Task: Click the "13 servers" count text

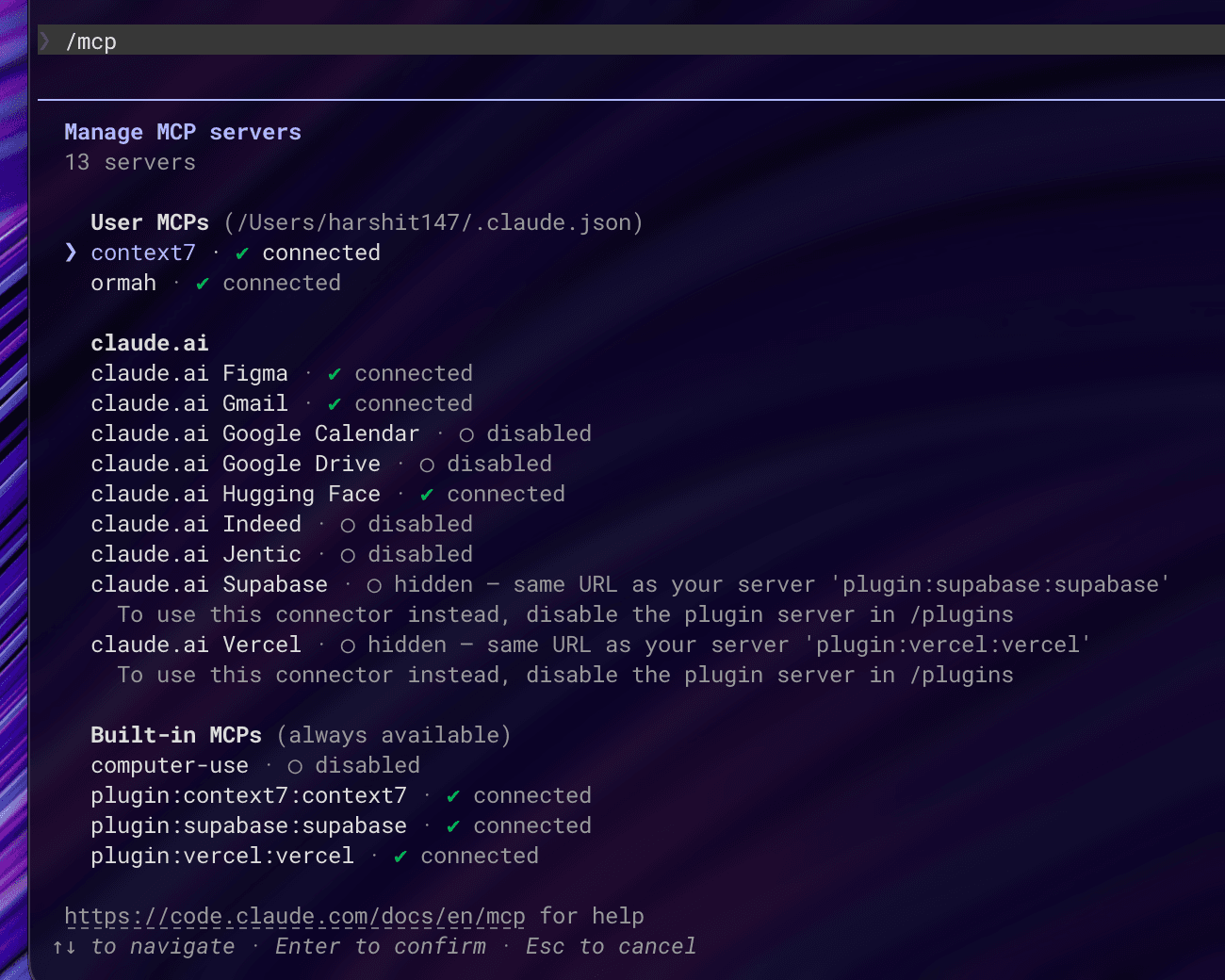Action: tap(130, 162)
